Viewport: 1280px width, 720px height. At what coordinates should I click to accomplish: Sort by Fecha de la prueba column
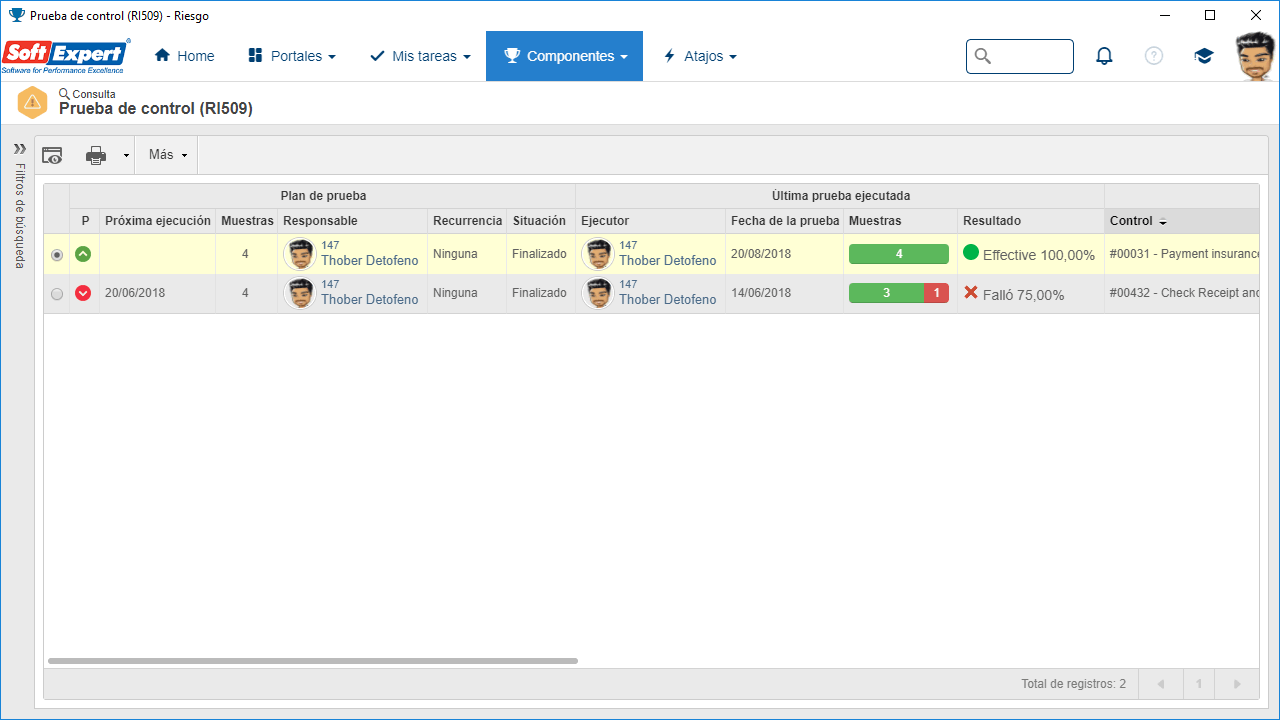785,221
